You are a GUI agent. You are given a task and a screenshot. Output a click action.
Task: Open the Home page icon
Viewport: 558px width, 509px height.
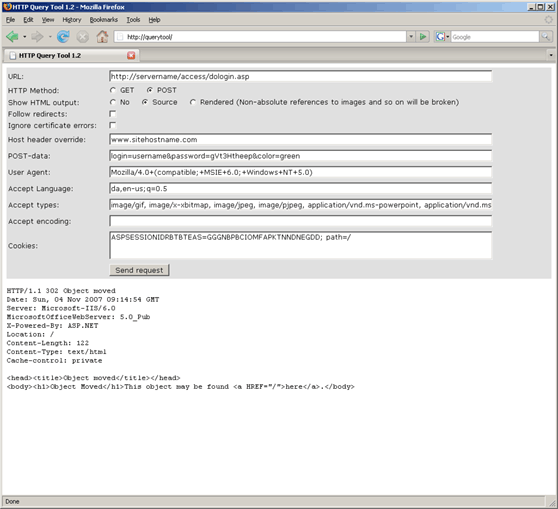point(102,36)
